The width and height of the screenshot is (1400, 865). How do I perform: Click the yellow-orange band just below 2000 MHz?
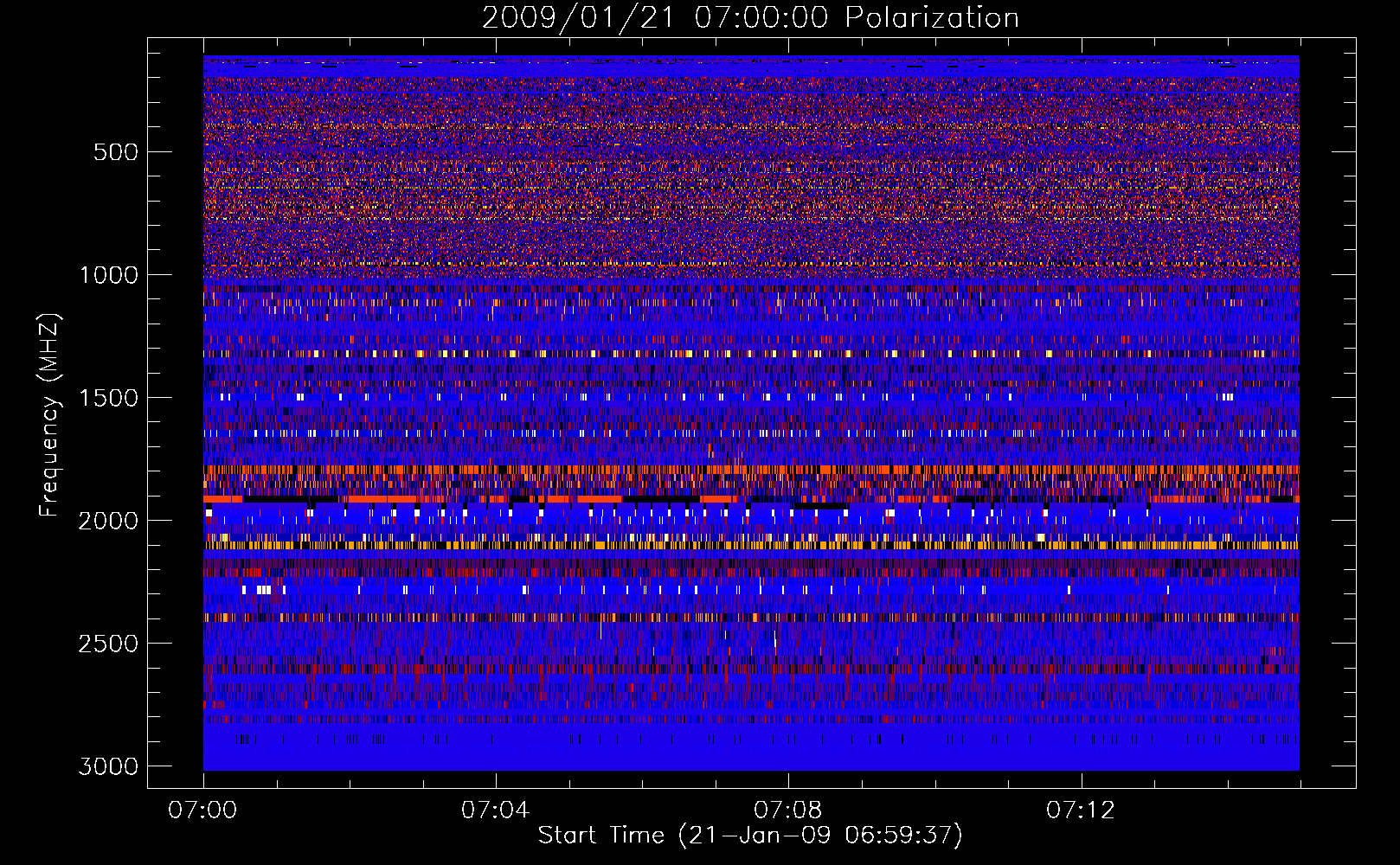click(x=751, y=546)
